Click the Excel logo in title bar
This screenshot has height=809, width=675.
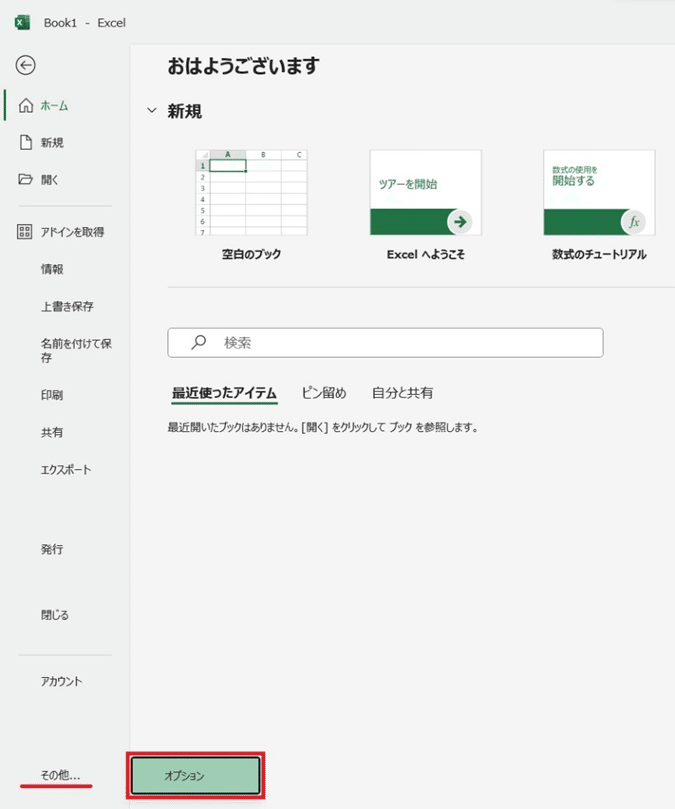coord(22,23)
